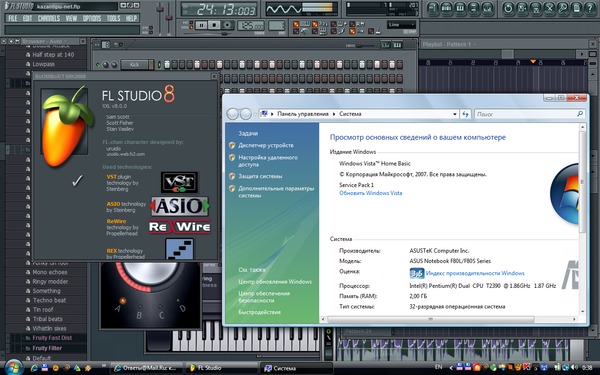Open the VIEW menu
The height and width of the screenshot is (375, 600).
[71, 18]
